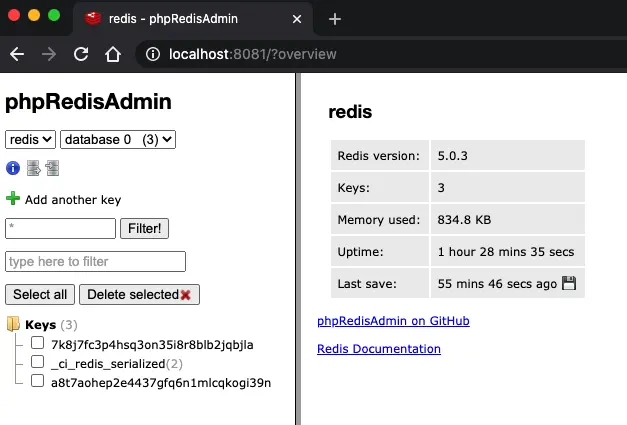Screen dimensions: 627x425
Task: Click the redis heading in right pane
Action: [x=350, y=112]
